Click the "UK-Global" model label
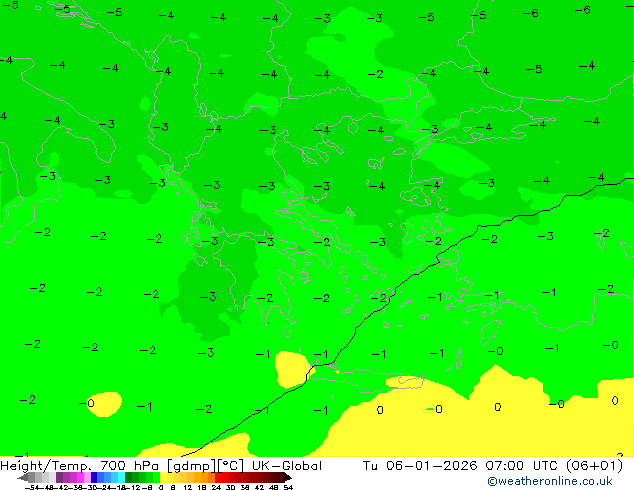The height and width of the screenshot is (490, 634). (287, 466)
